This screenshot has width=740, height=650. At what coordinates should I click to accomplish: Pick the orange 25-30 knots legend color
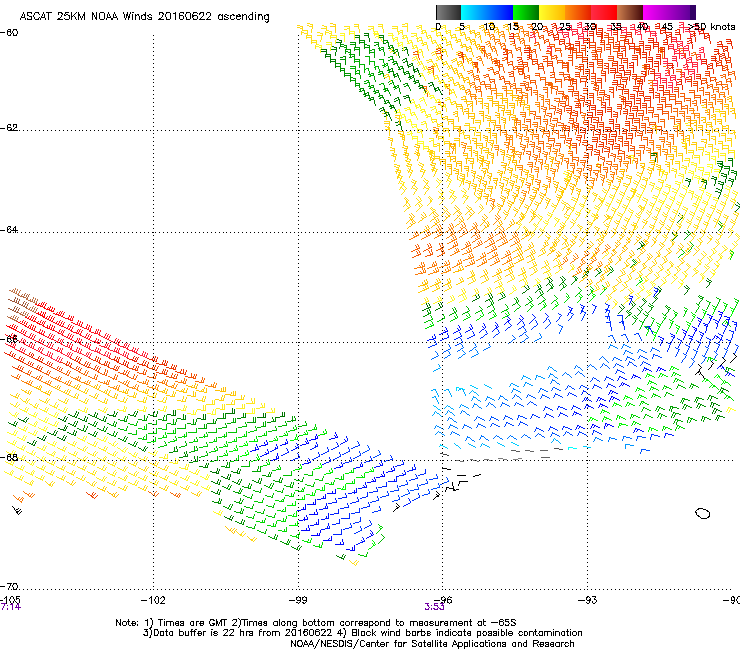[x=578, y=12]
